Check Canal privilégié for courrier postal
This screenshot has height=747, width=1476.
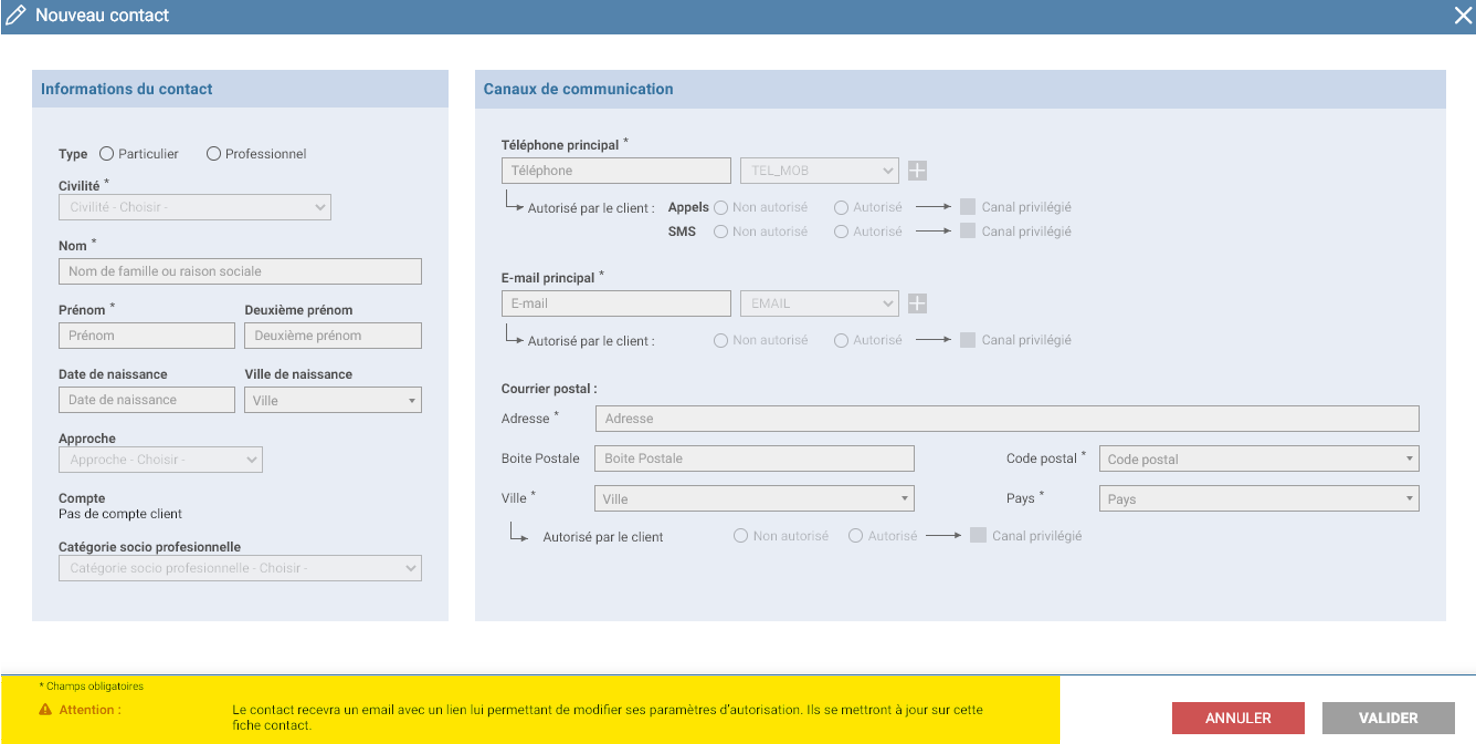[x=978, y=536]
